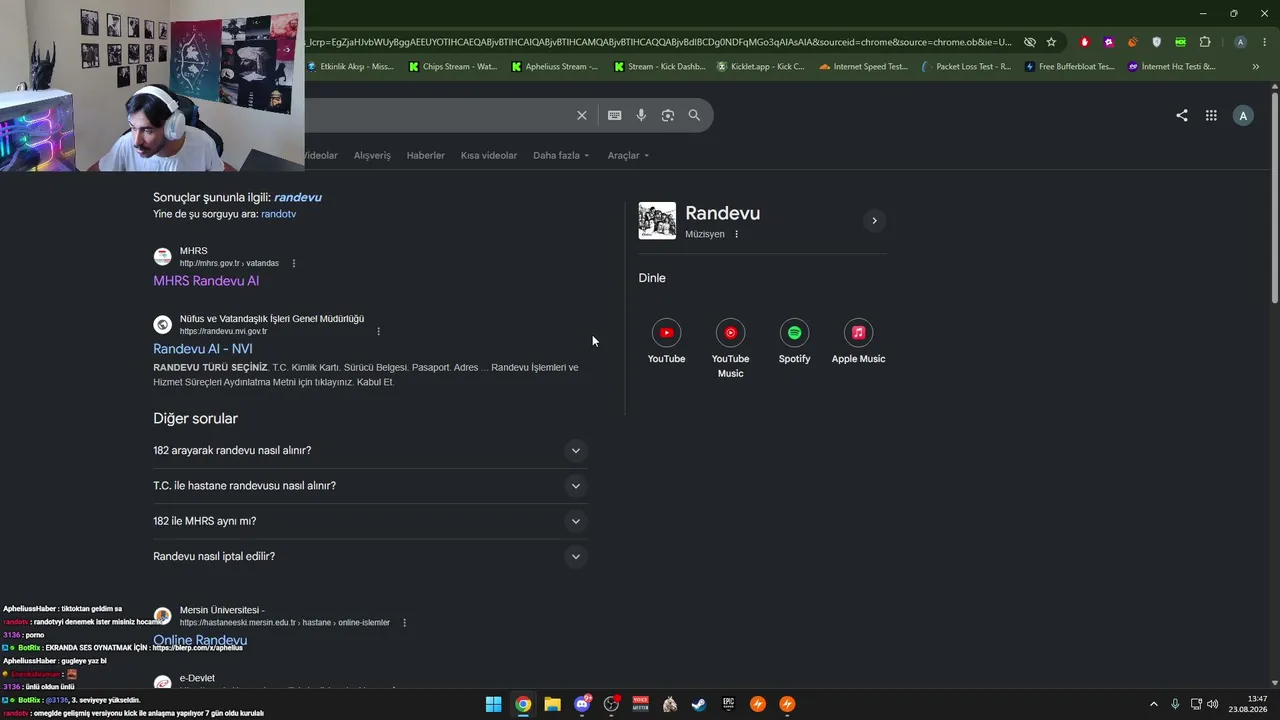Open Steam from the taskbar

click(x=699, y=704)
